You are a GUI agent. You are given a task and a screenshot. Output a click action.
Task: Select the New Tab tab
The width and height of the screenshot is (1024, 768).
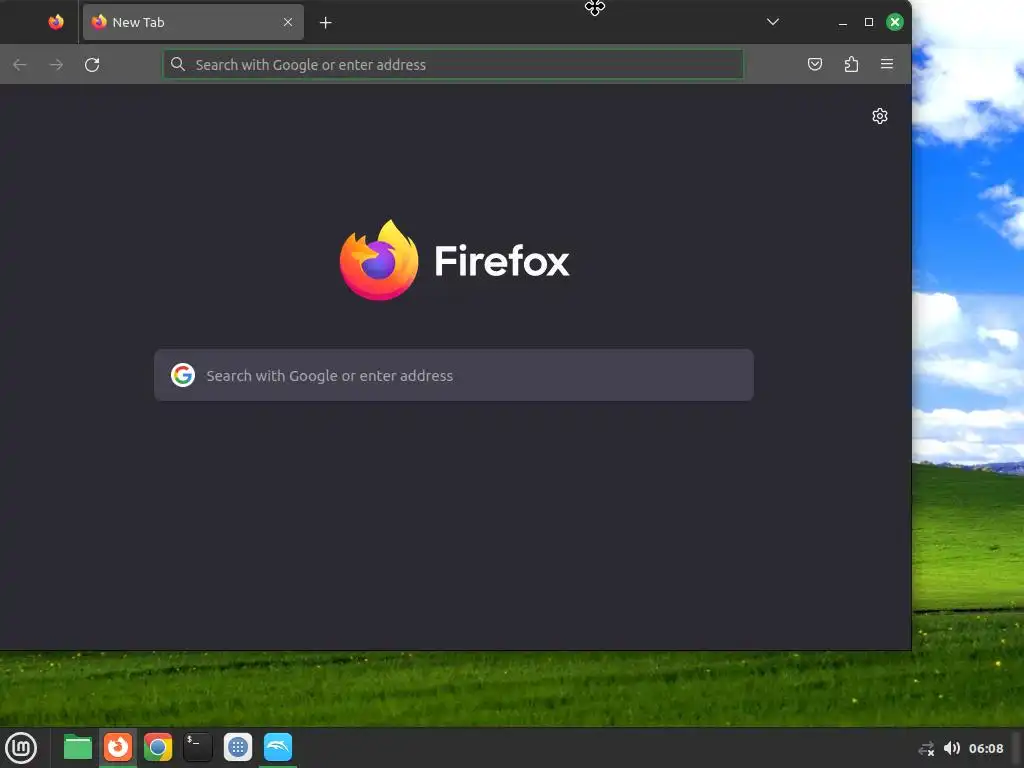click(193, 22)
